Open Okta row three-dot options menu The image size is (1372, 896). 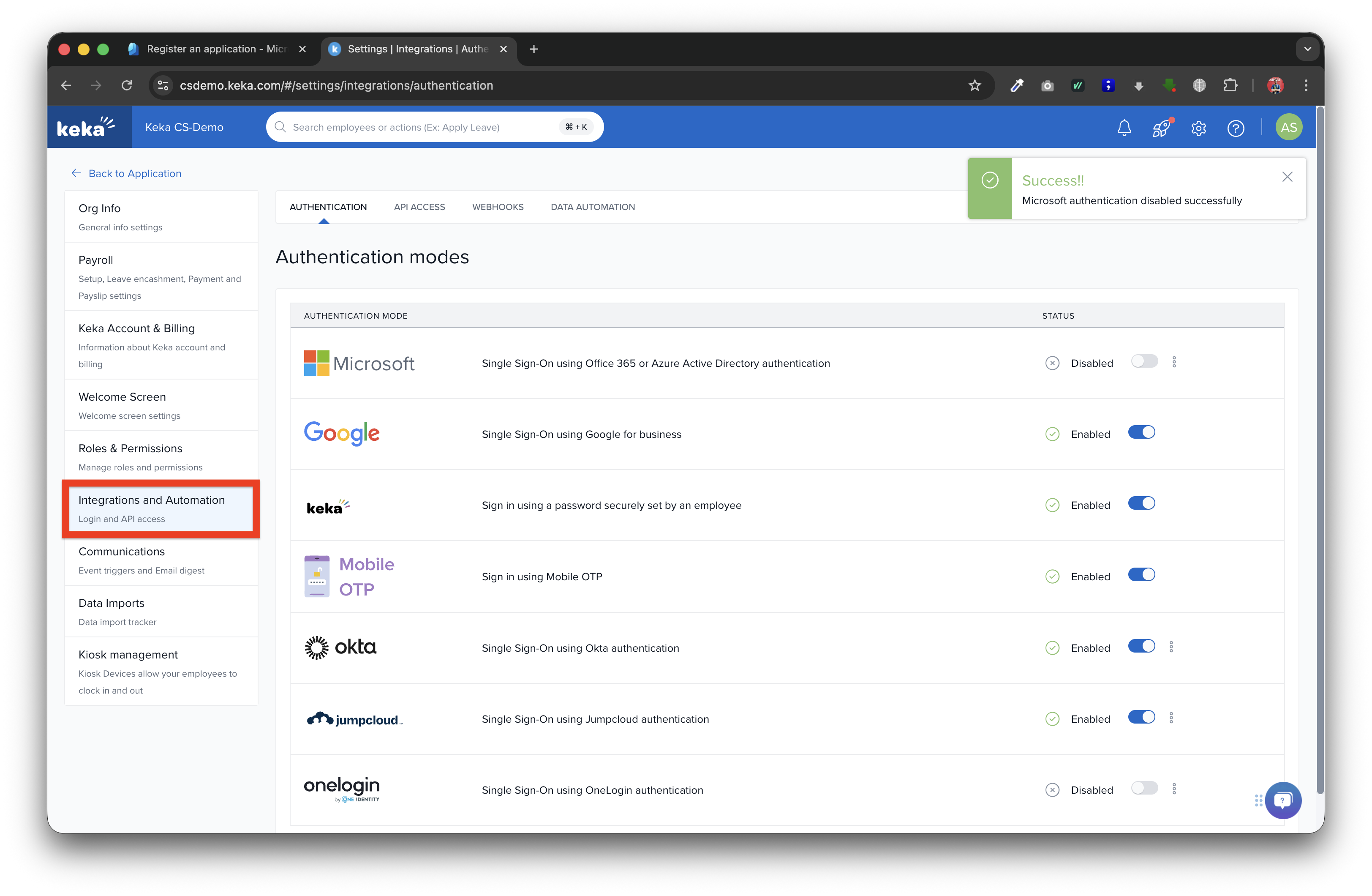coord(1171,647)
